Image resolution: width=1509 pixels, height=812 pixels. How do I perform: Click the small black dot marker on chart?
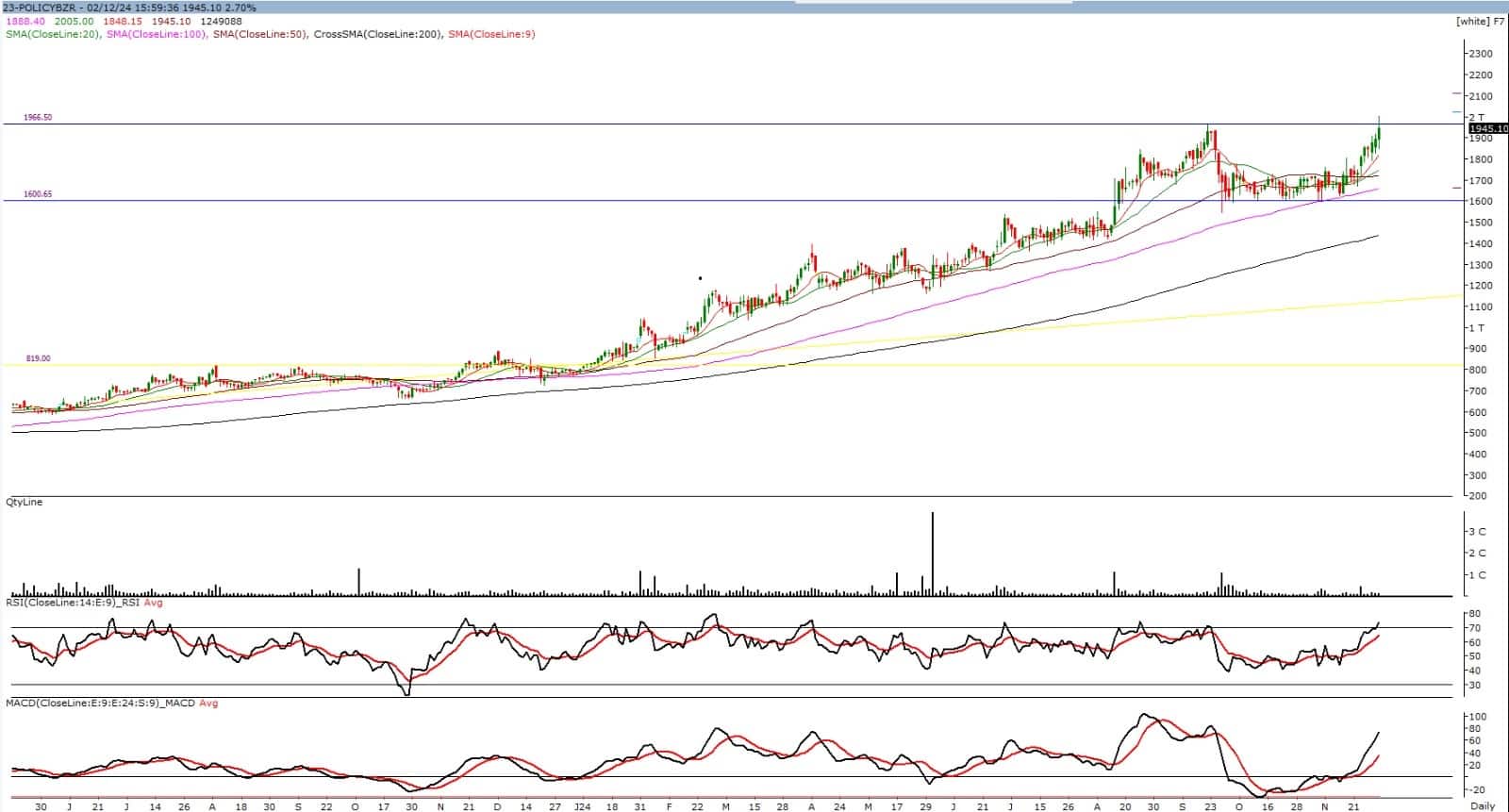tap(700, 278)
